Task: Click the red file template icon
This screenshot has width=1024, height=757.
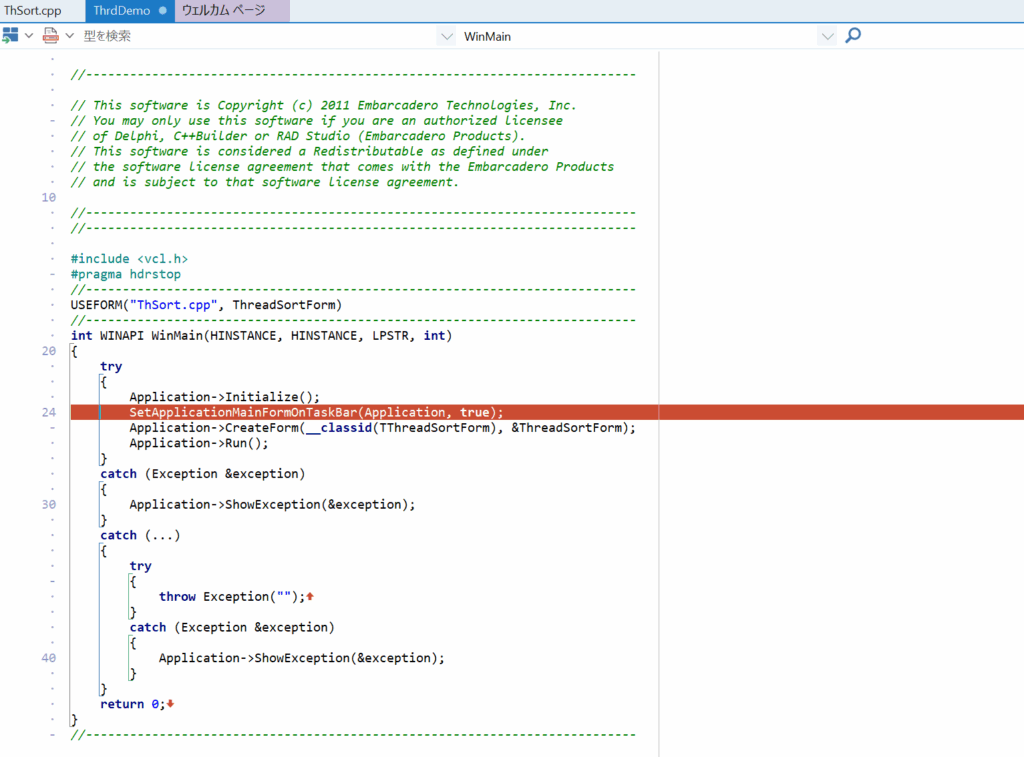Action: point(50,36)
